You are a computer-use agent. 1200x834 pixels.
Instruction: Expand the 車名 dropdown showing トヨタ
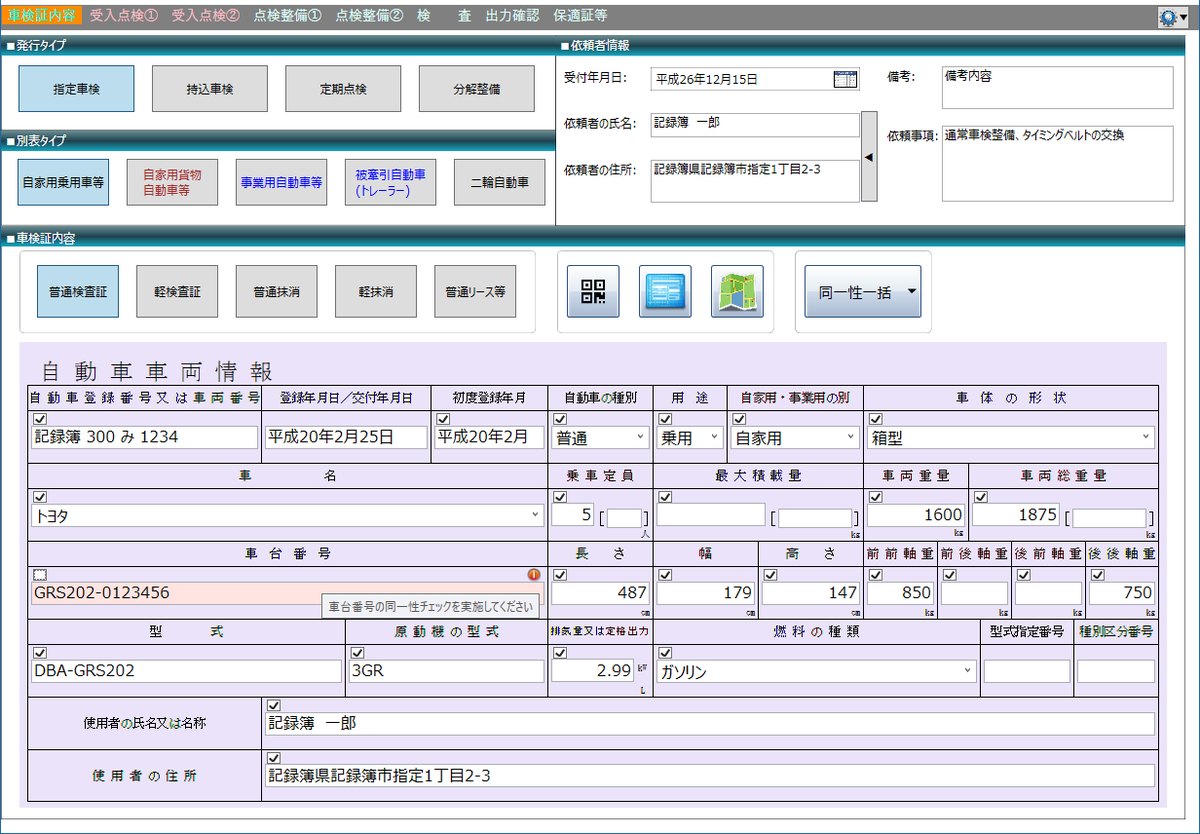coord(288,515)
